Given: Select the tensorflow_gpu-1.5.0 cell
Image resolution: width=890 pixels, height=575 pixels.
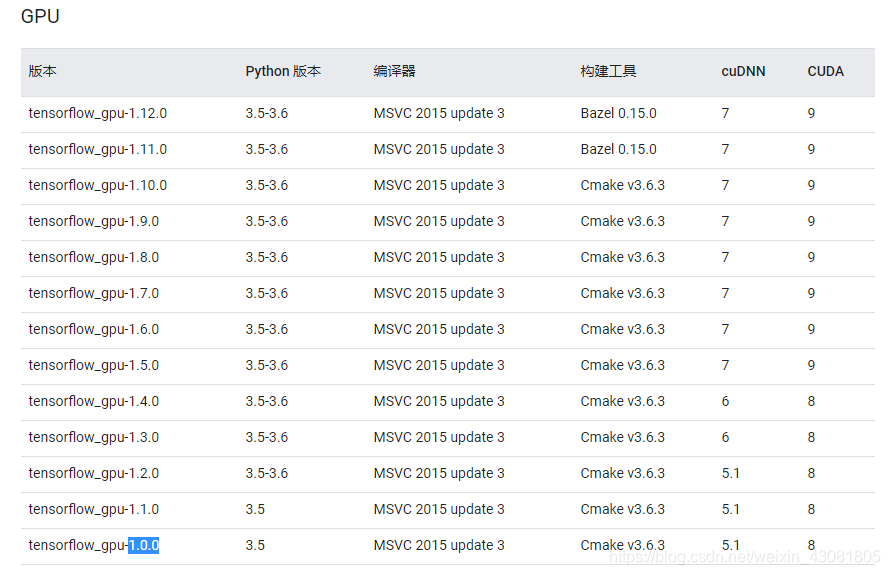Looking at the screenshot, I should (94, 366).
